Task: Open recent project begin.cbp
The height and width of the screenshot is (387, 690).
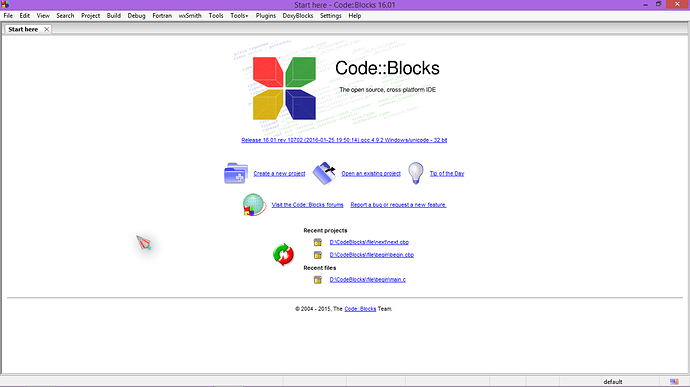Action: click(371, 255)
